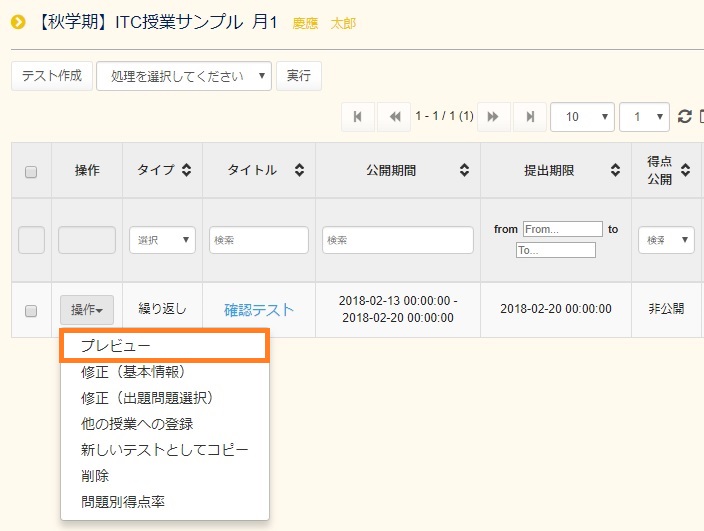Choose 削除 in the operation menu

(95, 476)
